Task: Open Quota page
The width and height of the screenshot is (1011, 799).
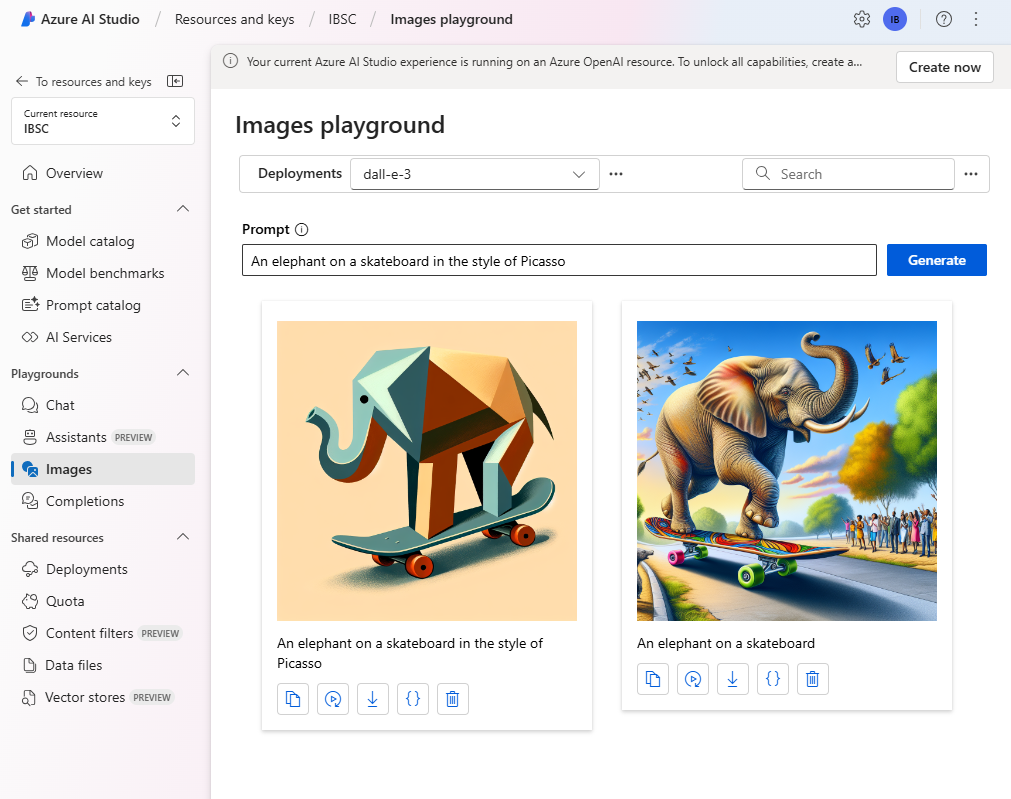Action: [103, 601]
